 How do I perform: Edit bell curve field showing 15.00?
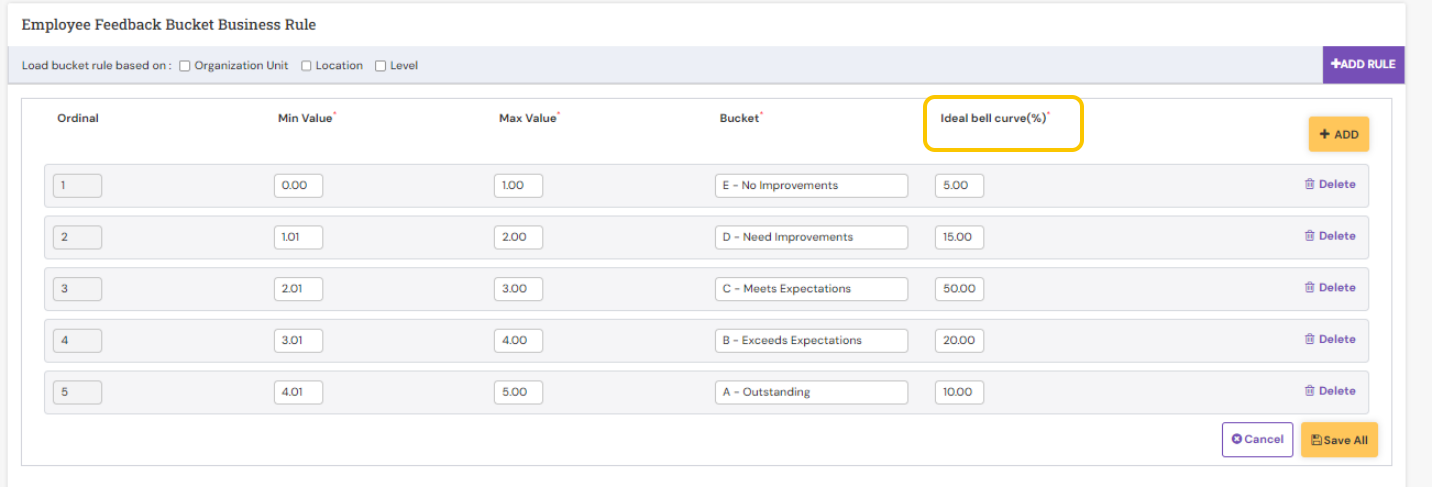pyautogui.click(x=959, y=237)
